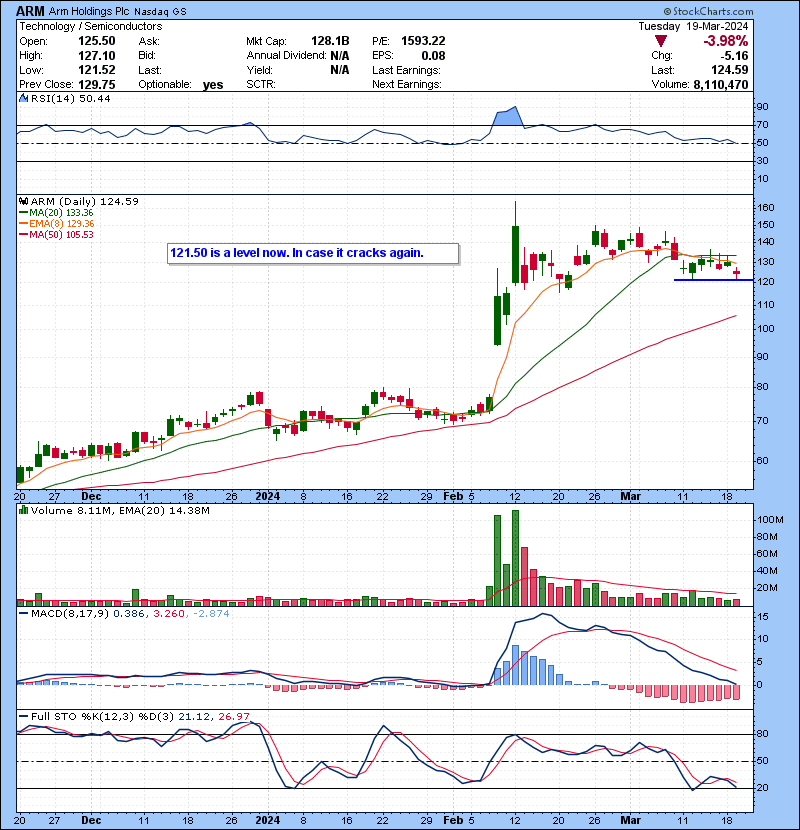Click the Open value 125.50
Image resolution: width=800 pixels, height=830 pixels.
[96, 41]
